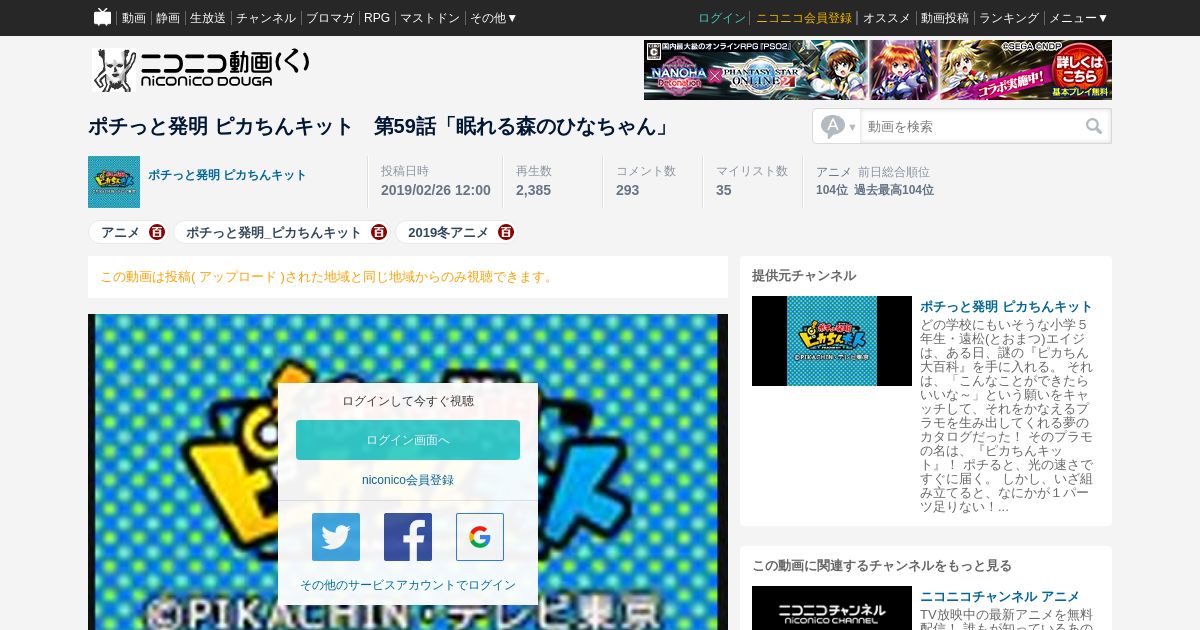Click その他のサービスアカウントでログイン link
The width and height of the screenshot is (1200, 630).
pyautogui.click(x=408, y=585)
